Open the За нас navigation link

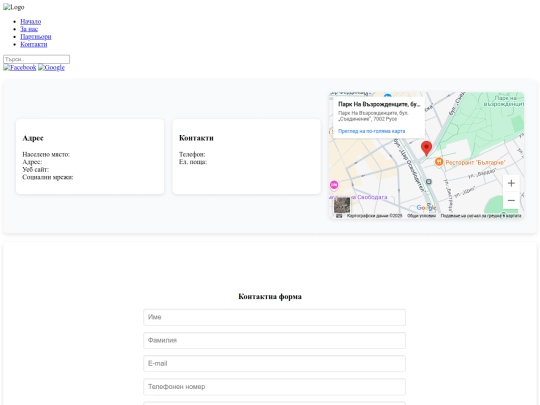(x=29, y=29)
